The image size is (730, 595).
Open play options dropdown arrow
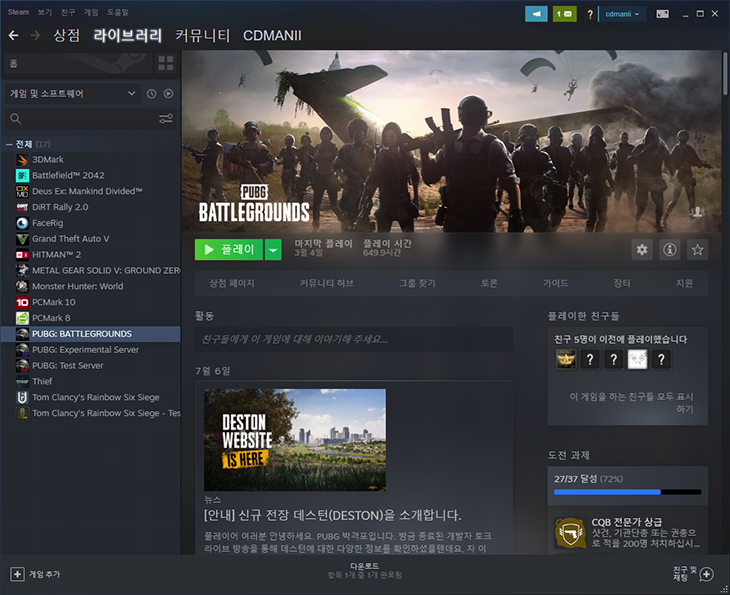[273, 250]
